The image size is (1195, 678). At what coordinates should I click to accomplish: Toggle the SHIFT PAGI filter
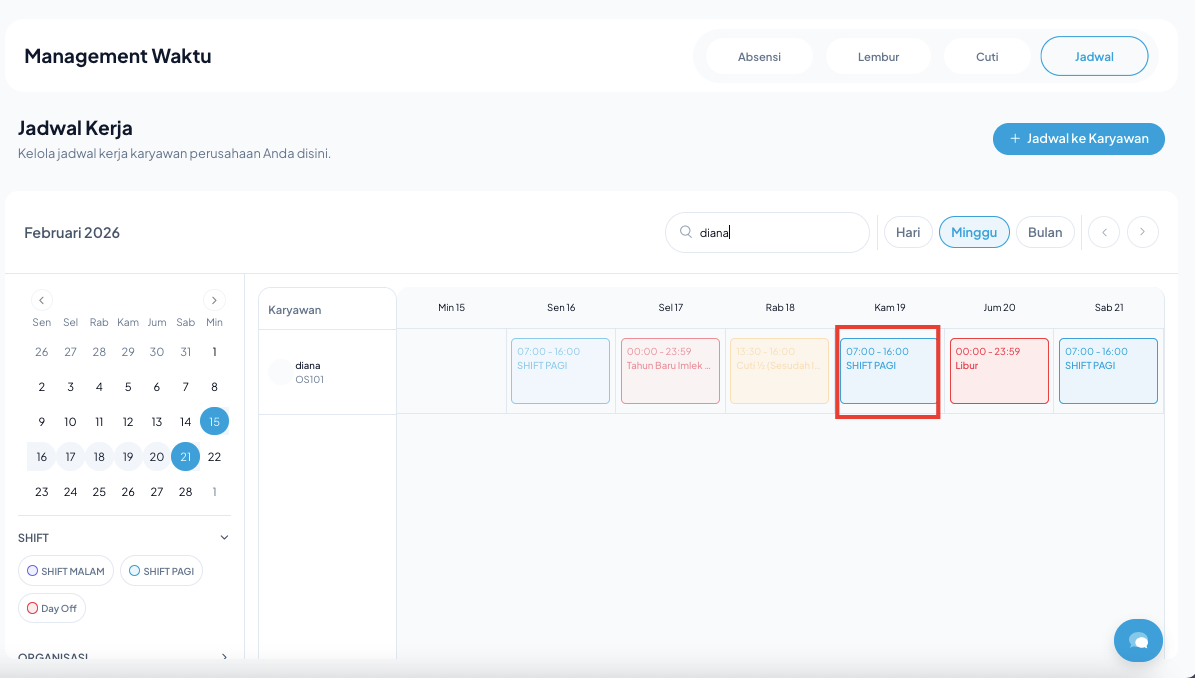point(161,571)
